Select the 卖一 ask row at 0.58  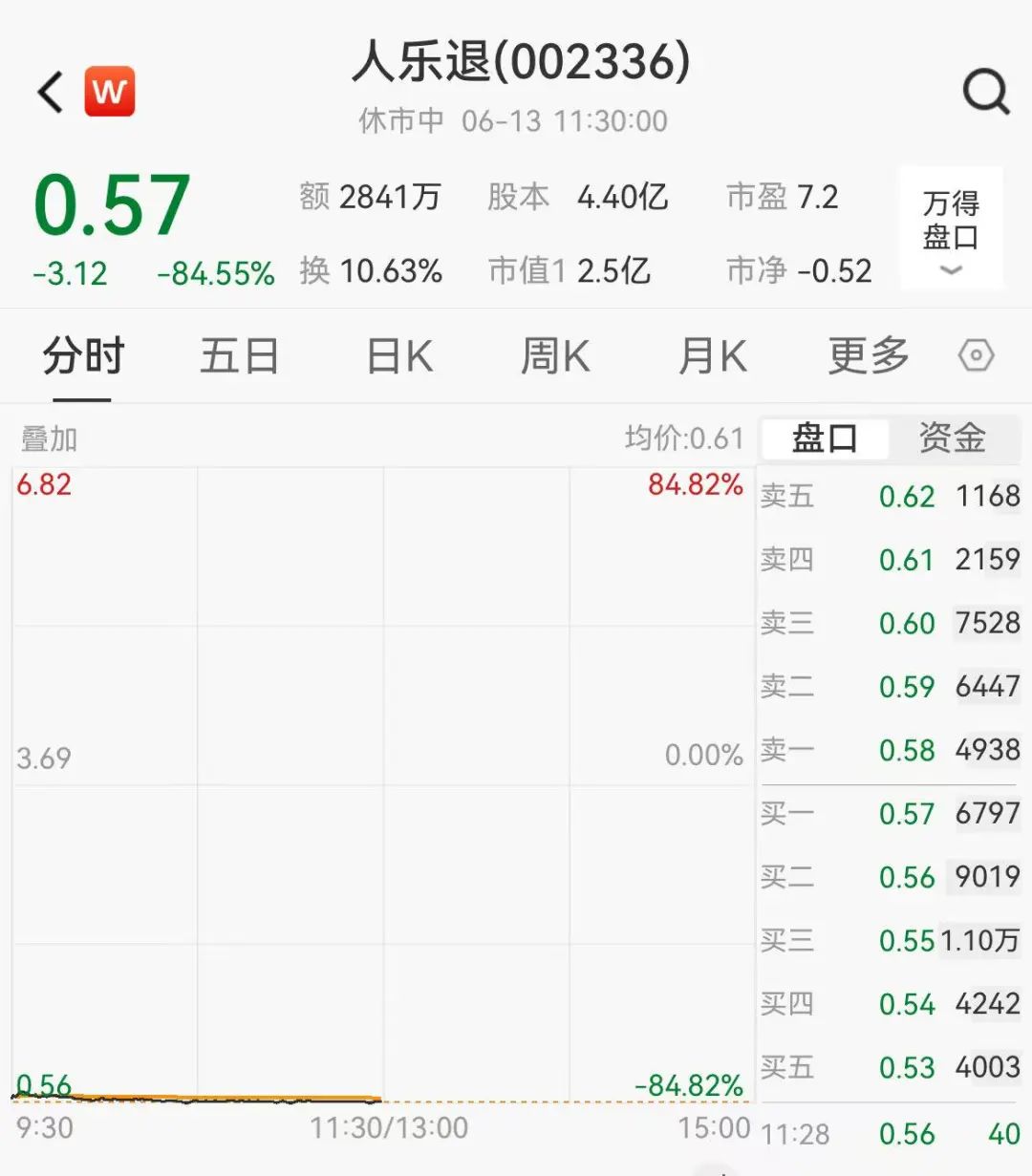pyautogui.click(x=890, y=750)
